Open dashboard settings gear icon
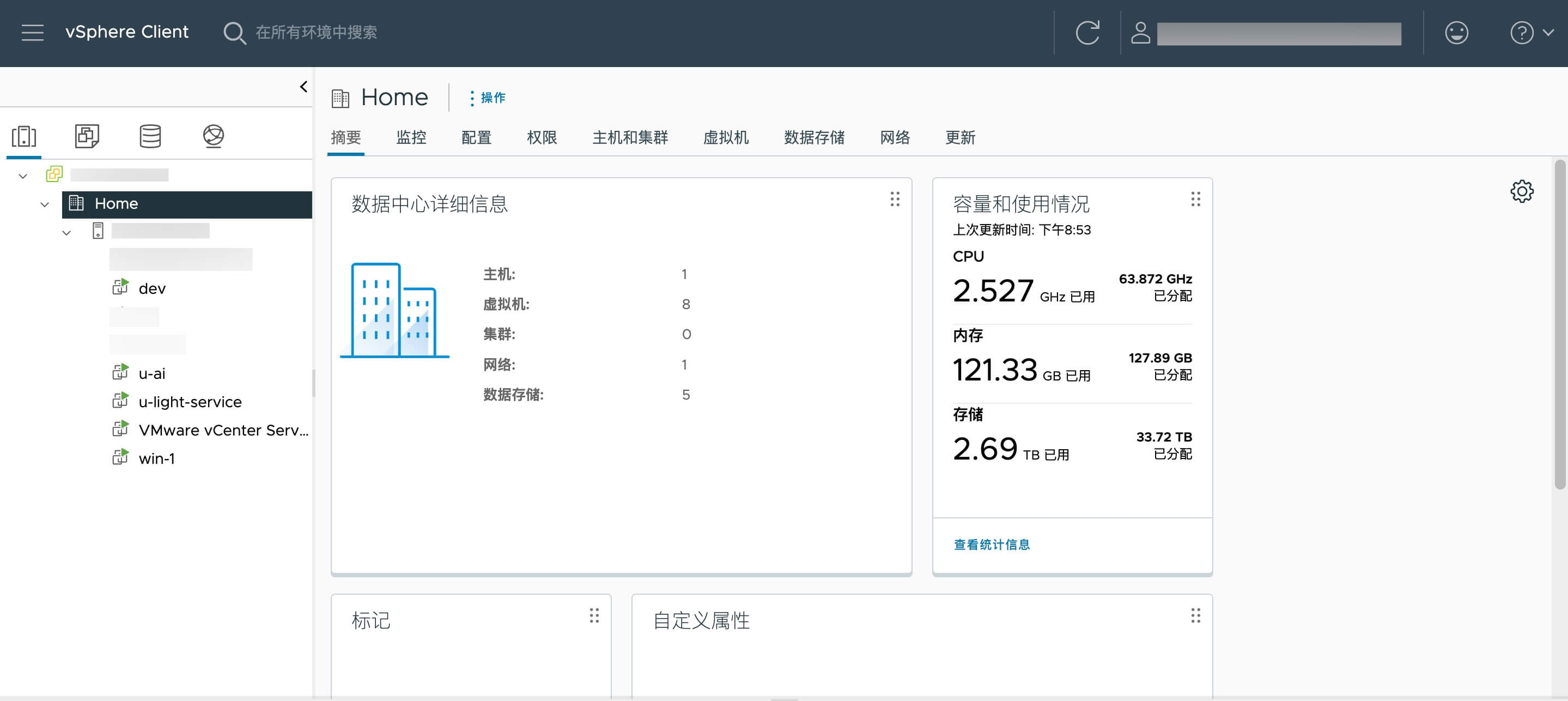Viewport: 1568px width, 701px height. 1522,191
